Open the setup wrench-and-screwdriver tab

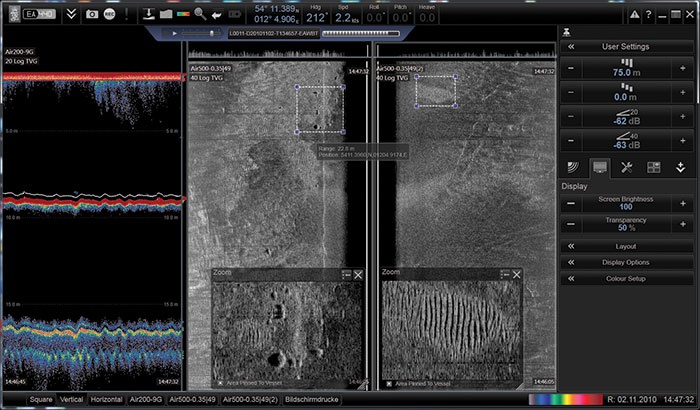pyautogui.click(x=626, y=167)
